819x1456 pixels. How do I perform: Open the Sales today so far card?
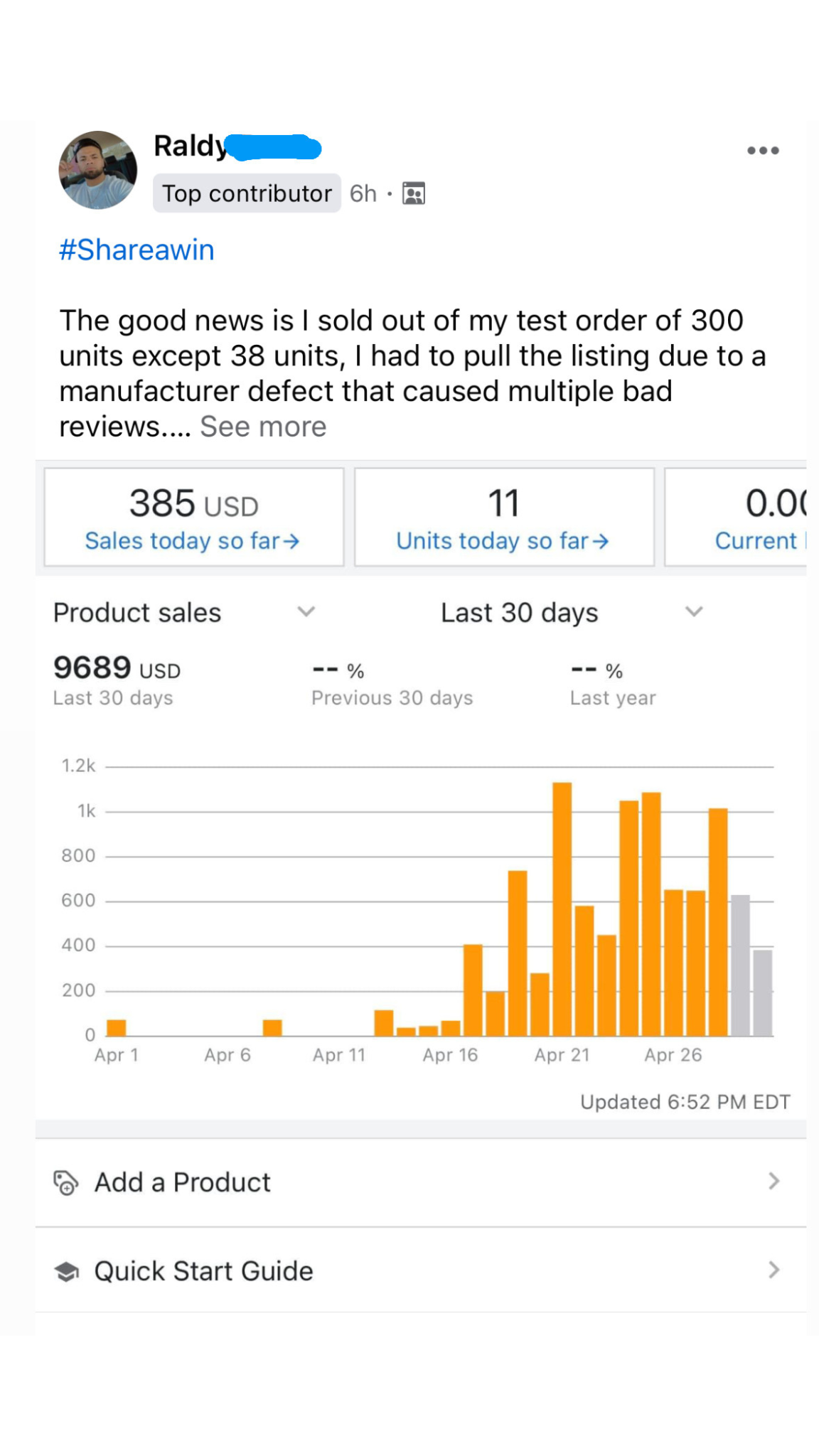[194, 517]
